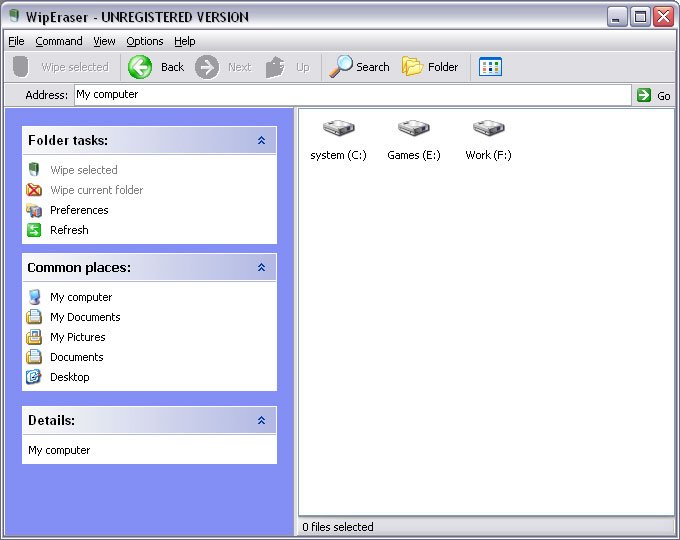Viewport: 680px width, 540px height.
Task: Open the Command menu
Action: tap(59, 41)
